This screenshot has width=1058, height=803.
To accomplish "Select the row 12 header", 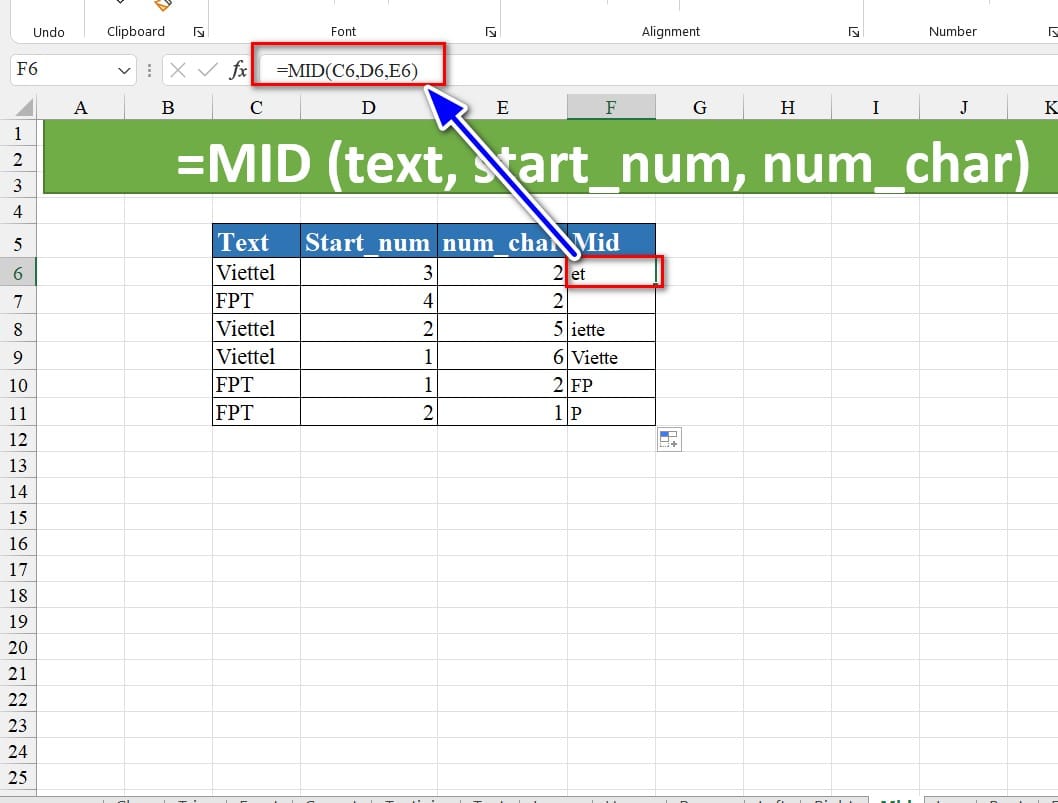I will [x=20, y=439].
